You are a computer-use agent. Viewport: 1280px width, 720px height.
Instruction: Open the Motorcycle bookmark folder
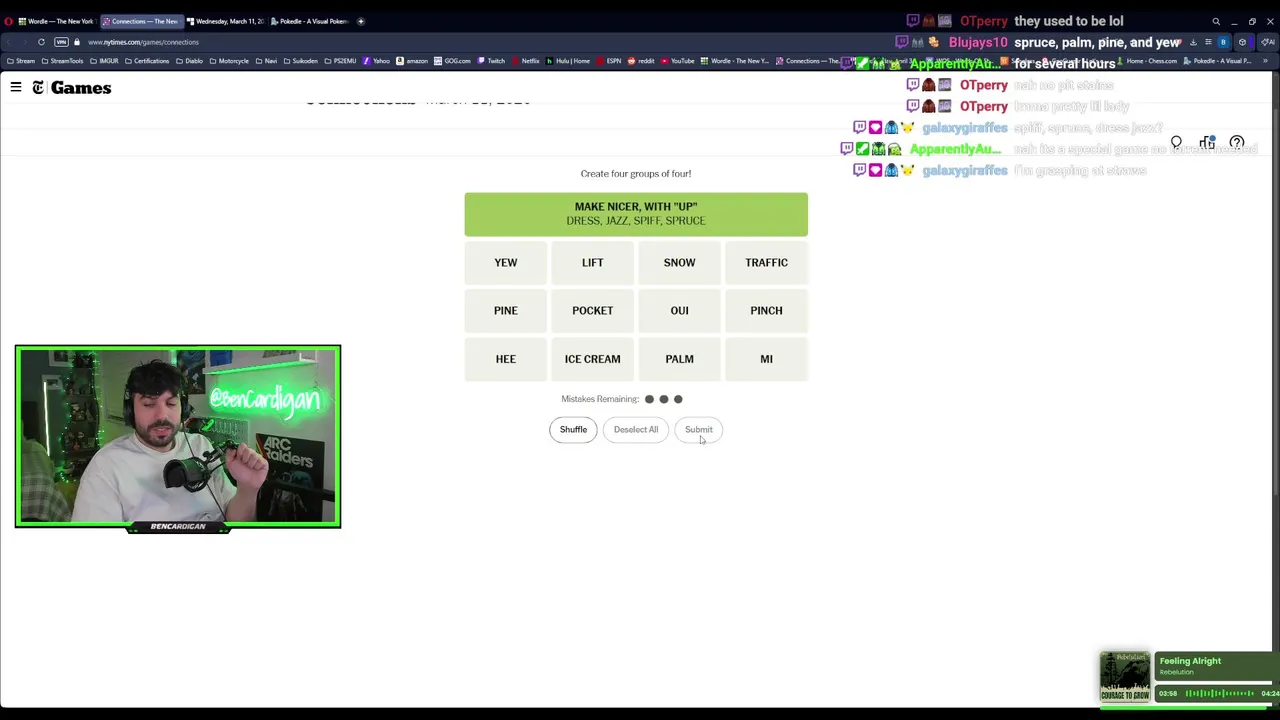point(229,61)
